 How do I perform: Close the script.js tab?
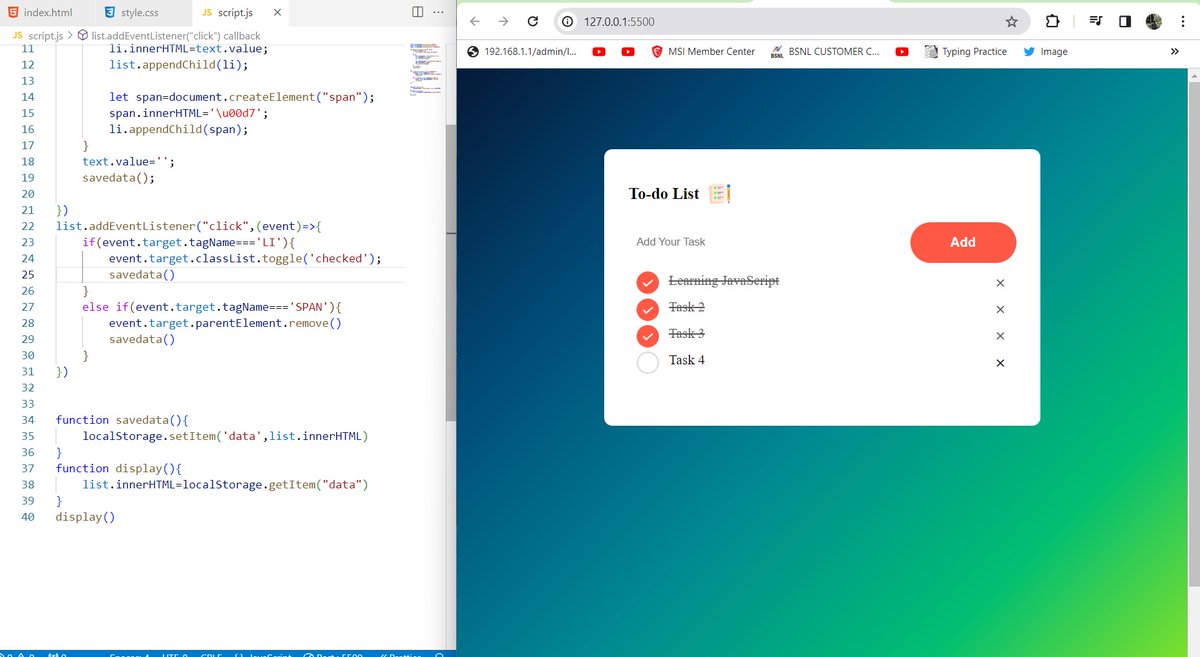276,13
